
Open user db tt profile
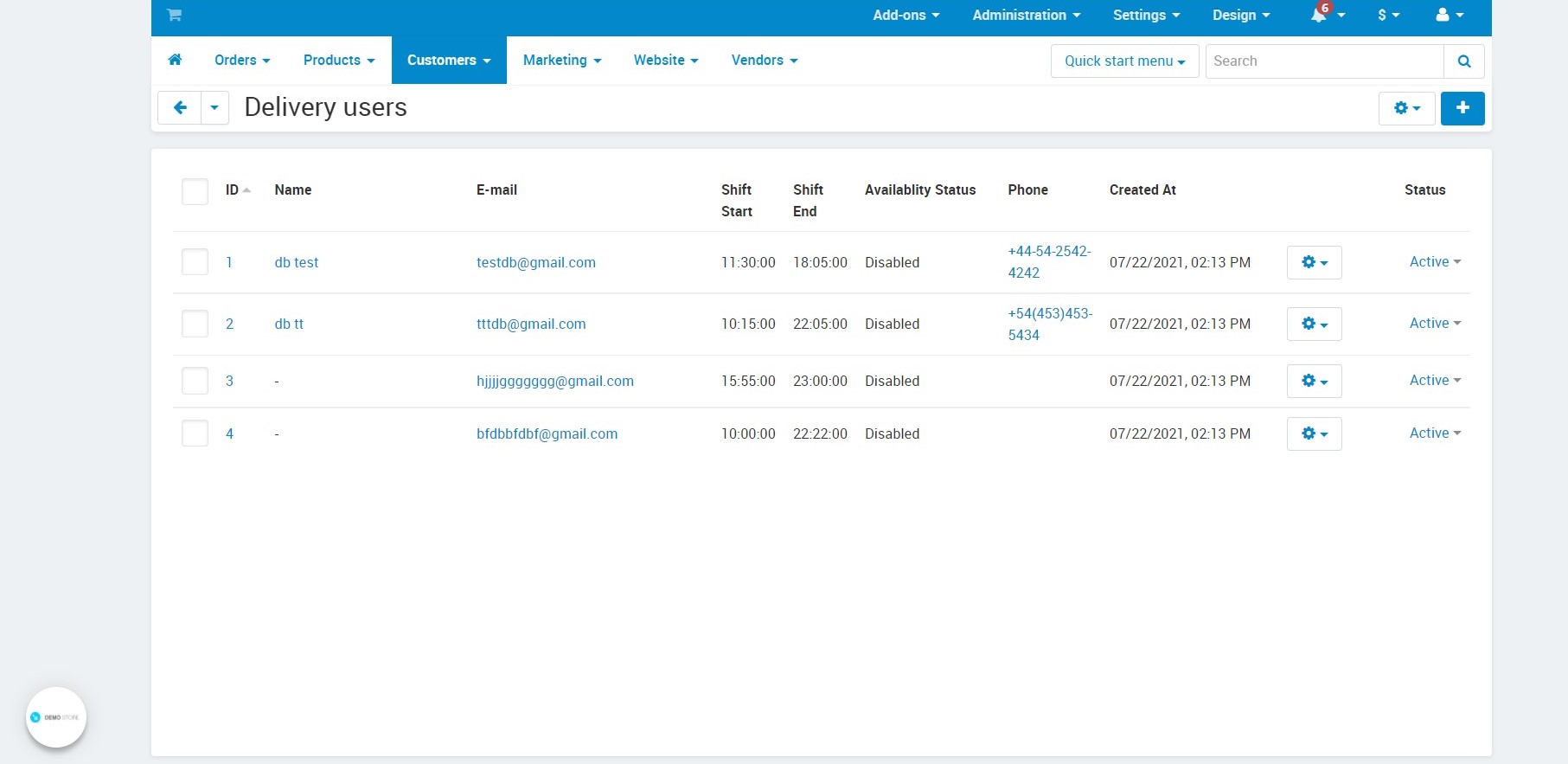[x=289, y=324]
